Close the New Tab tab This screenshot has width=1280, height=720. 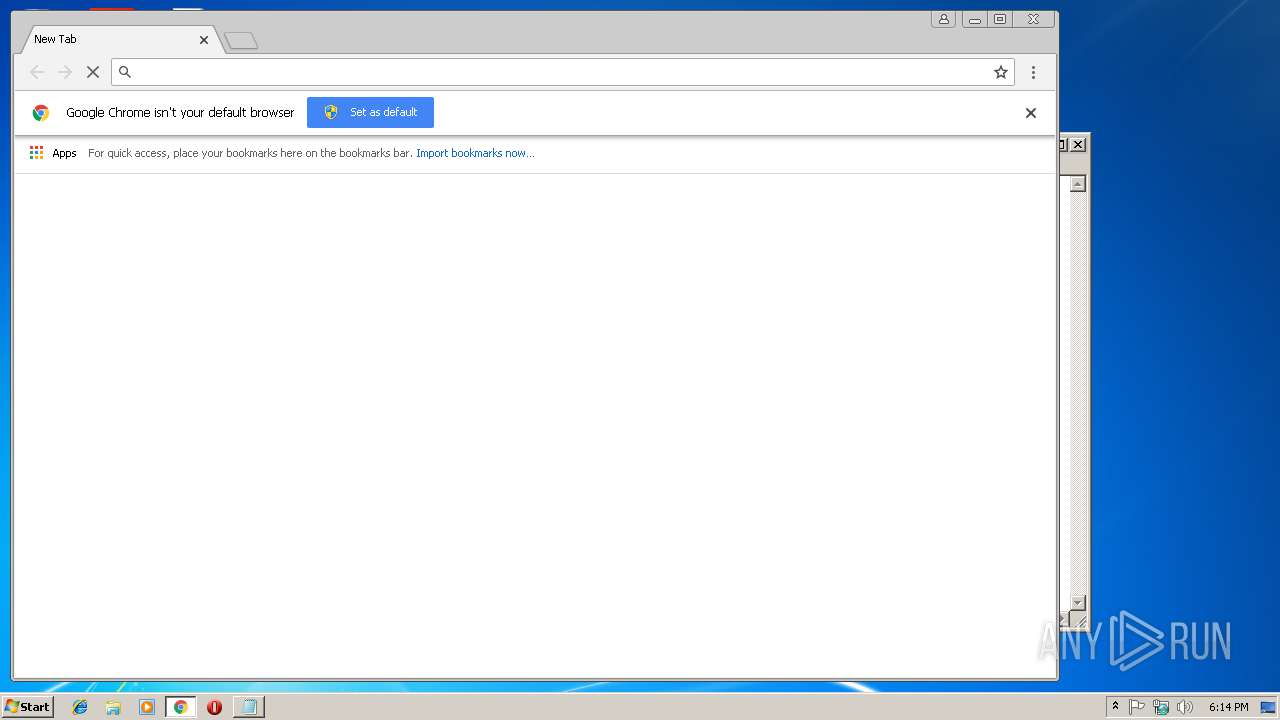[204, 40]
